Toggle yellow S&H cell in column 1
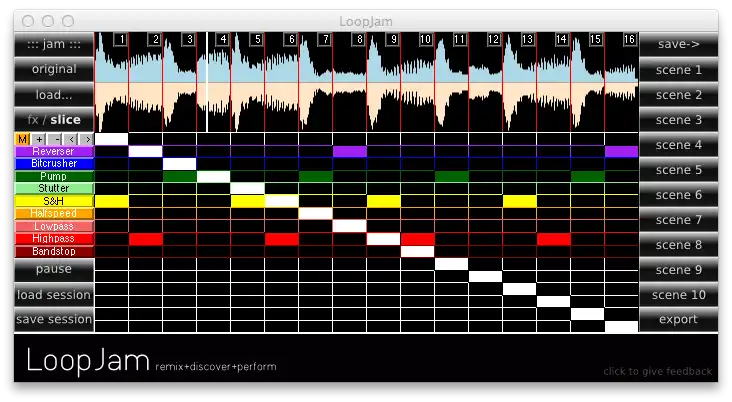 click(x=112, y=201)
